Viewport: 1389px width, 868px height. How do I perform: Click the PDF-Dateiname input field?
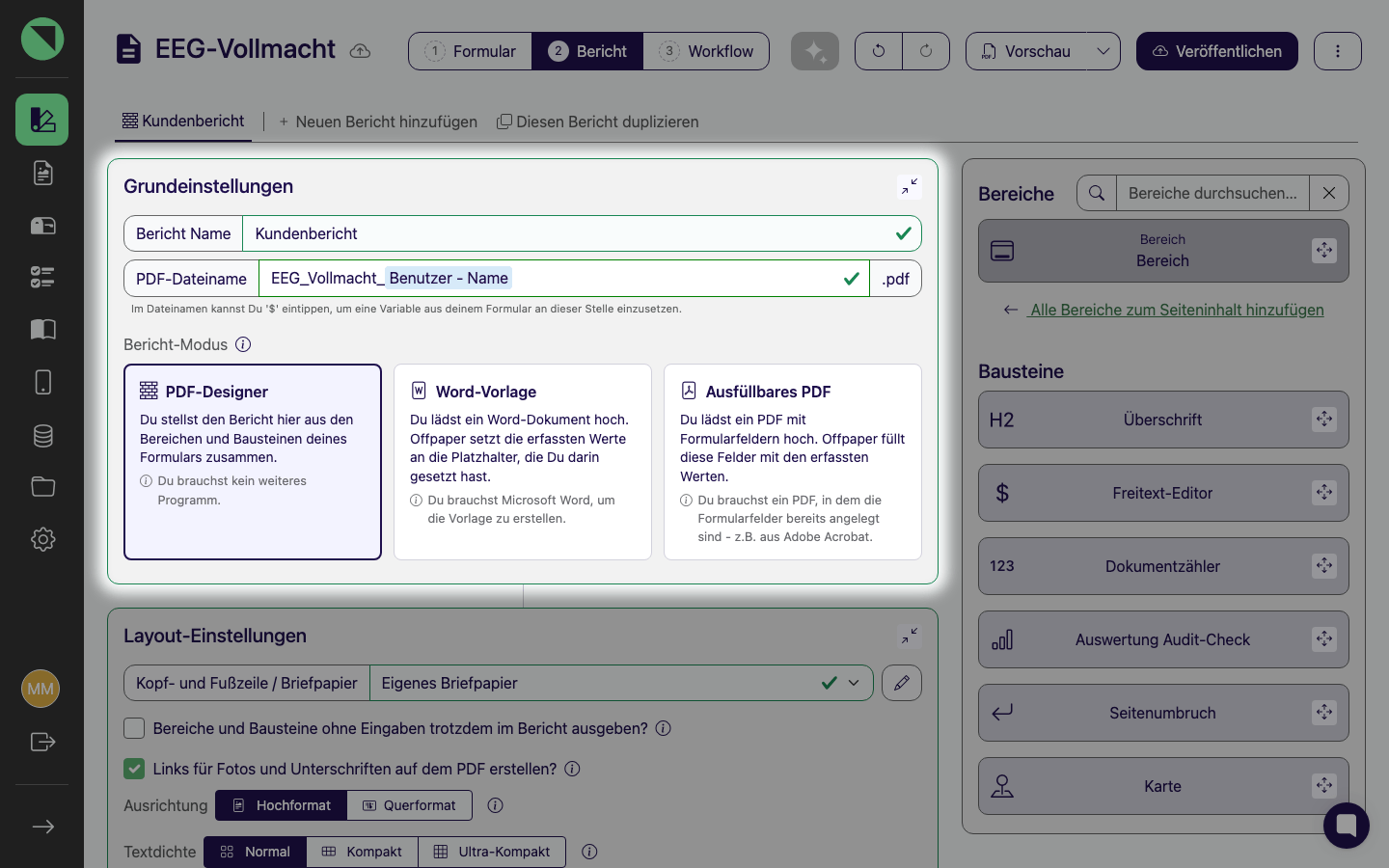[x=564, y=278]
